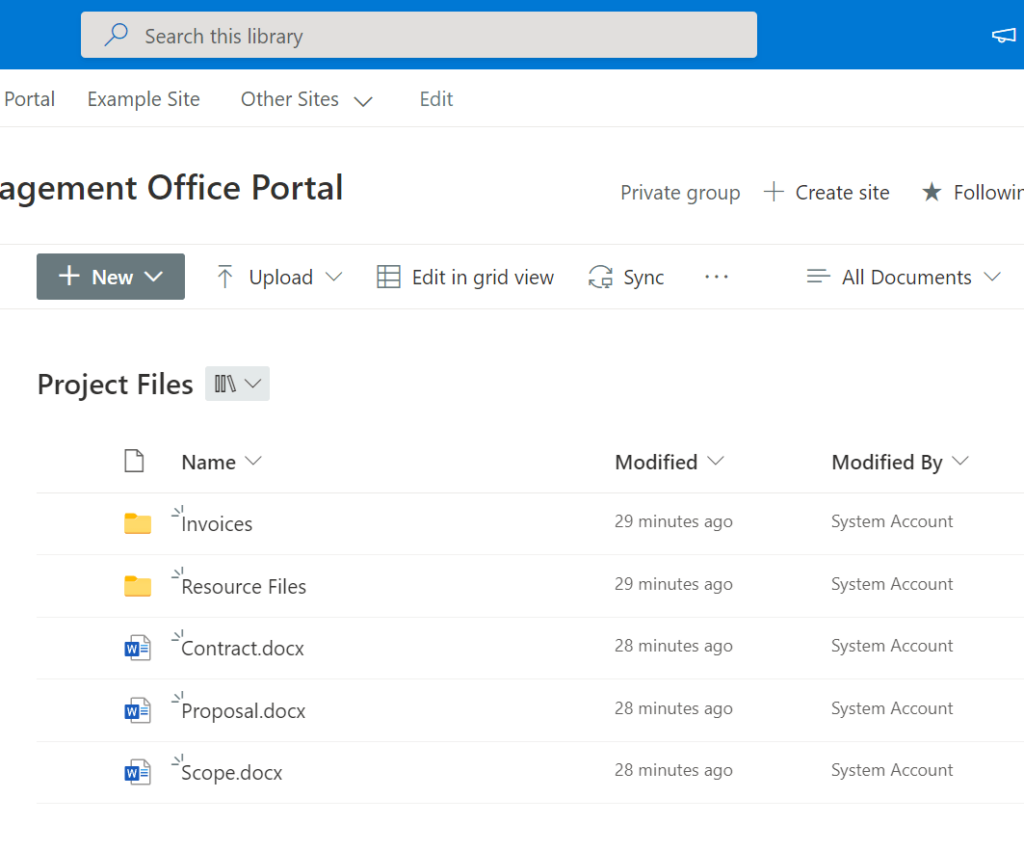Click the Proposal.docx modified time
Image resolution: width=1024 pixels, height=851 pixels.
coord(673,708)
